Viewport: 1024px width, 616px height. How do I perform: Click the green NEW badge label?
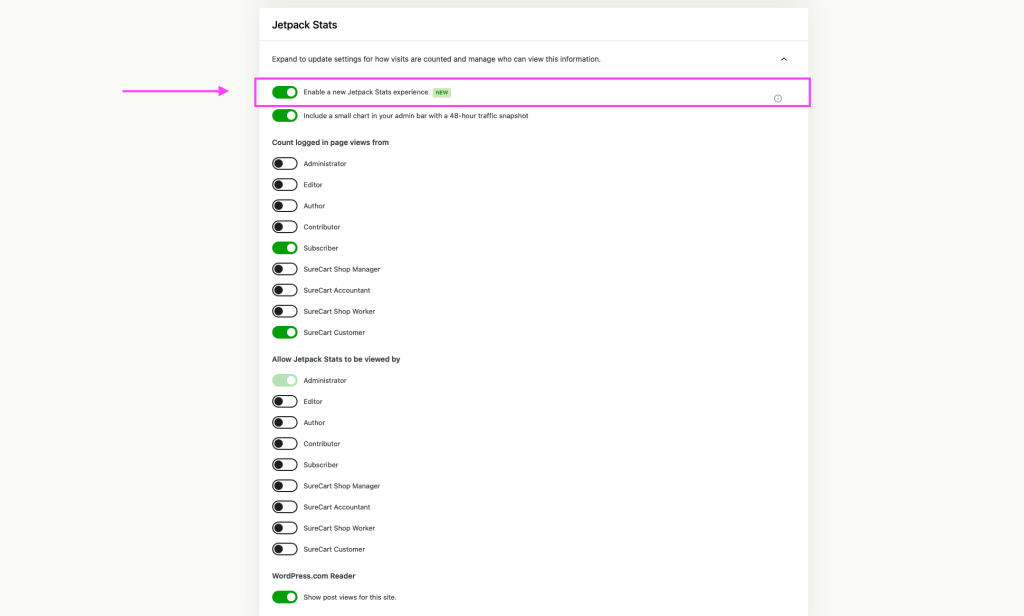pos(442,92)
